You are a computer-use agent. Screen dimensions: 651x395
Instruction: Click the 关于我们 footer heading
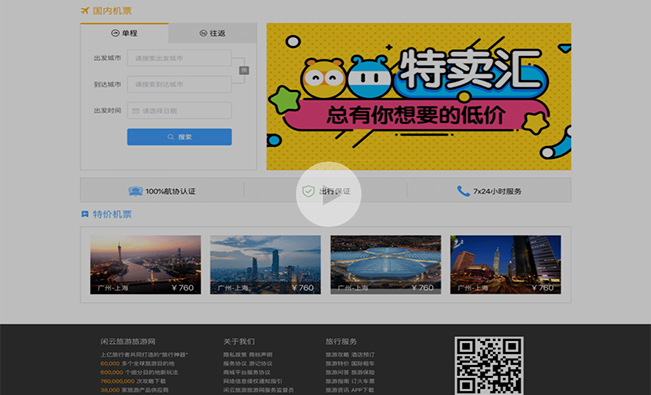pyautogui.click(x=239, y=341)
